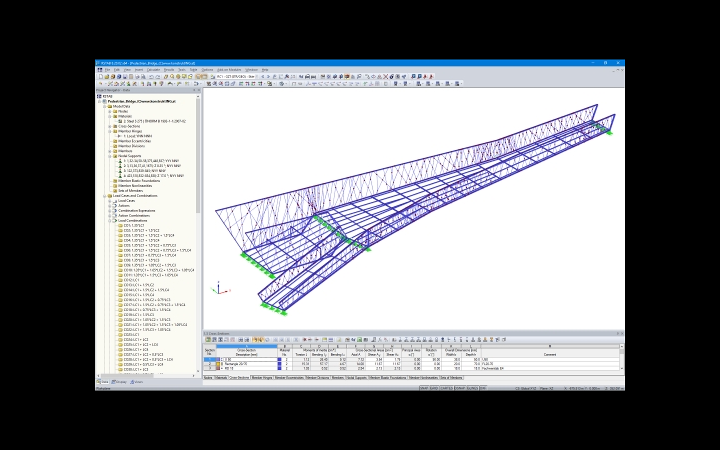
Task: Select Combination Expressions tree item
Action: pyautogui.click(x=136, y=211)
